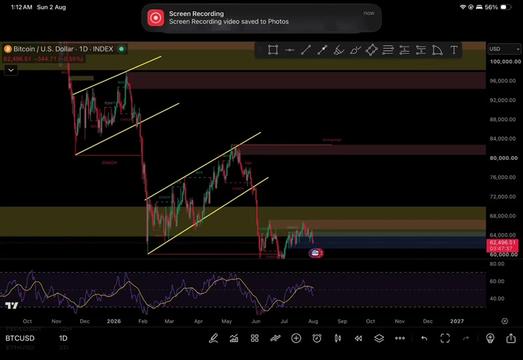Tap the 2026 label on time axis
The height and width of the screenshot is (360, 523).
114,321
